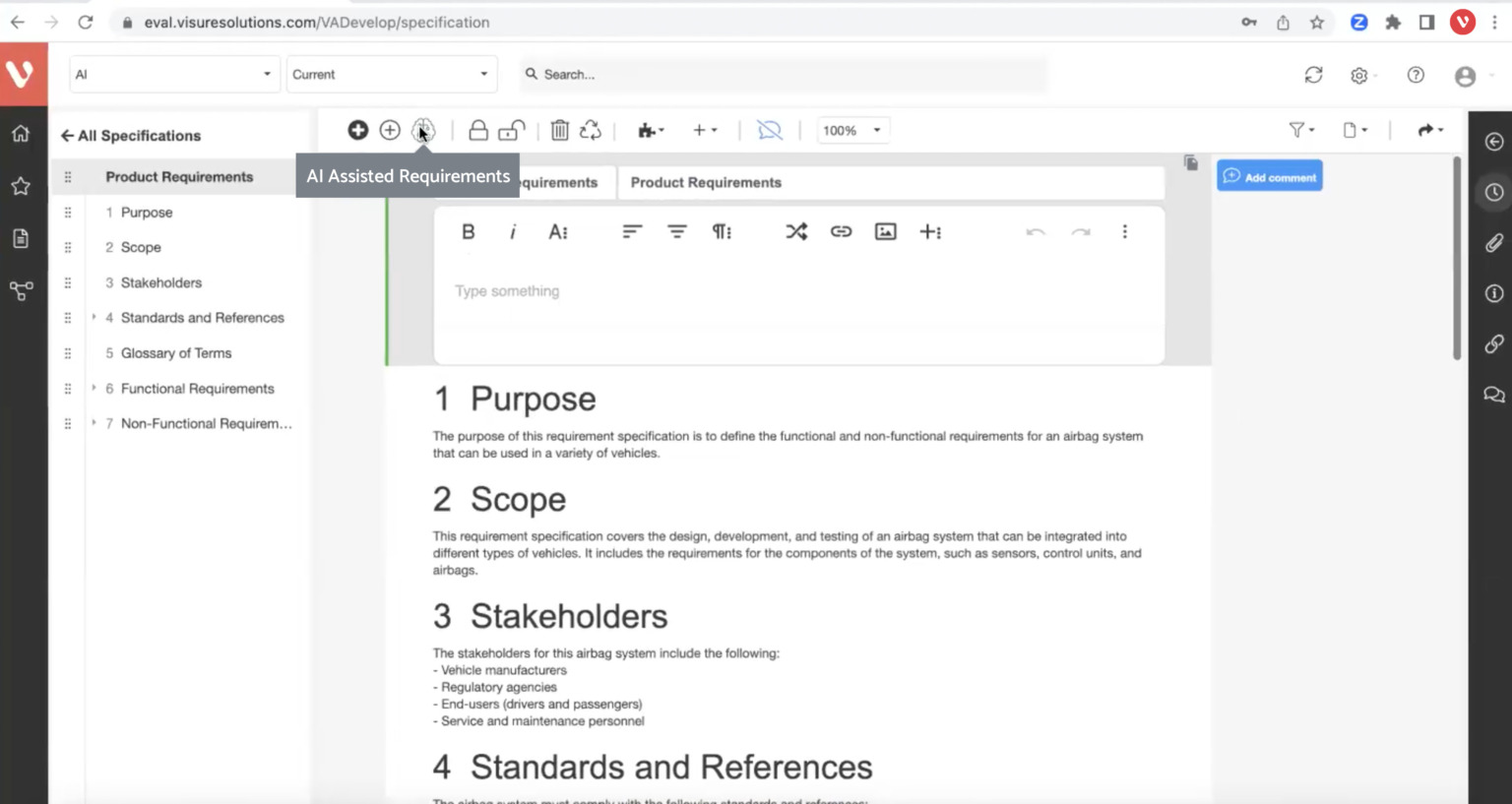Select Glossary of Terms in the sidebar
The image size is (1512, 804).
tap(175, 352)
